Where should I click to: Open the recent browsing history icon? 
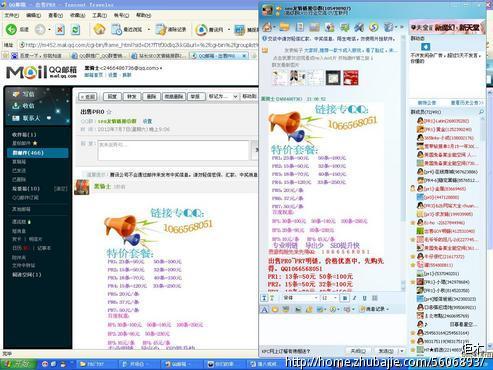(x=116, y=30)
